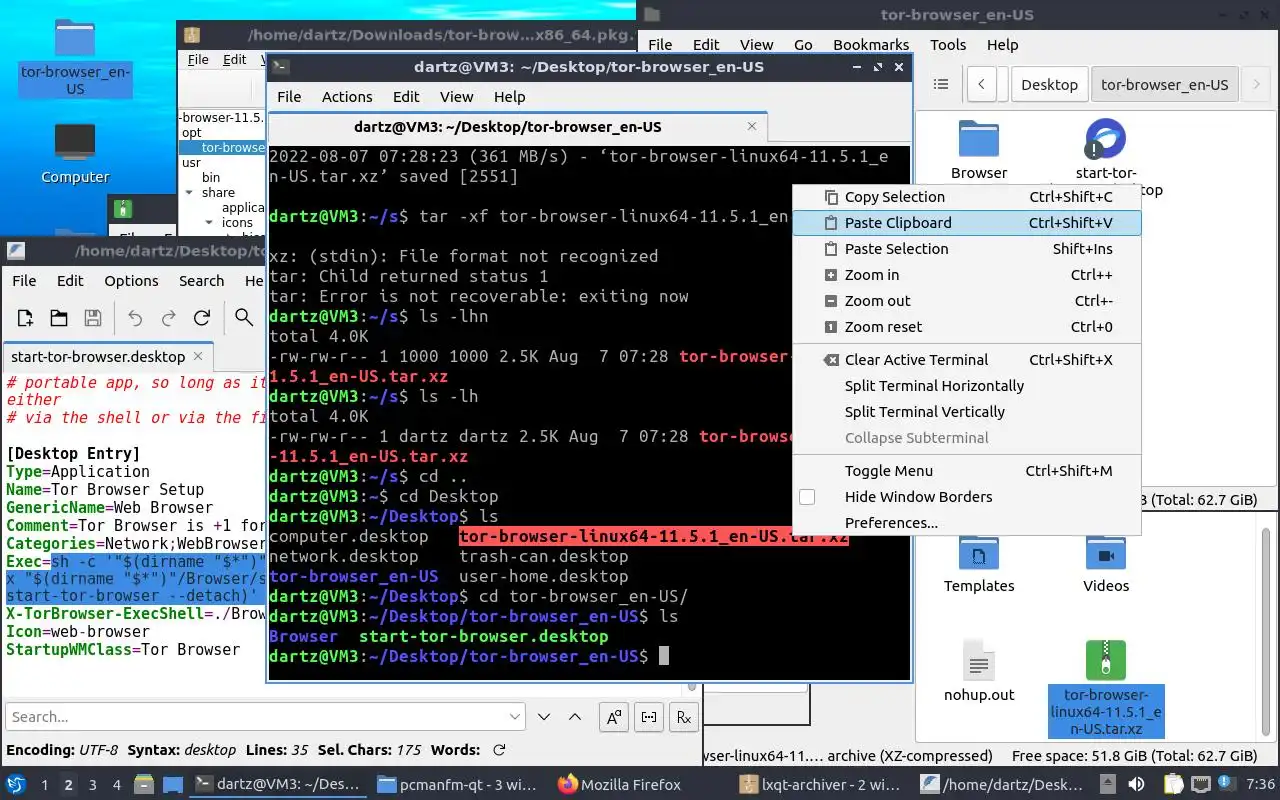Choose Copy Selection from terminal context menu
Screen dimensions: 1280x800
[966, 197]
